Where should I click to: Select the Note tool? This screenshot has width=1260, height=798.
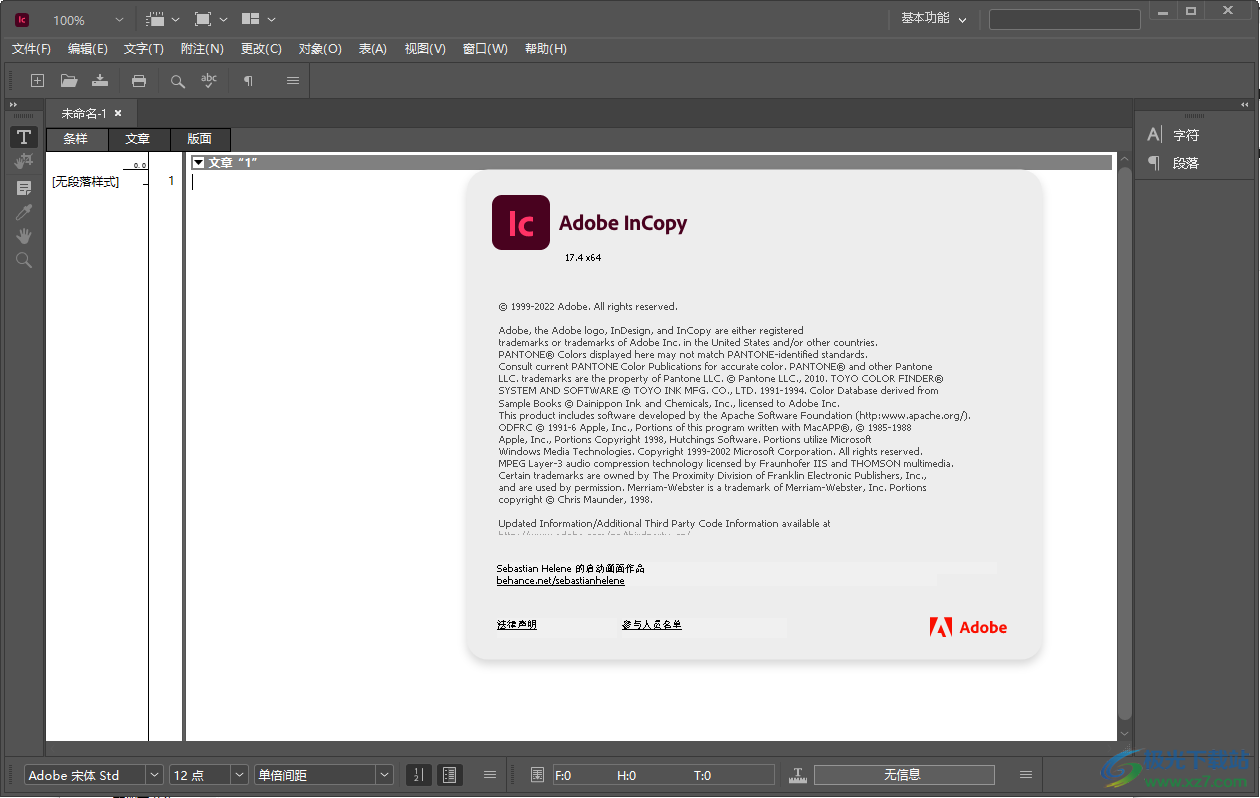[x=24, y=188]
